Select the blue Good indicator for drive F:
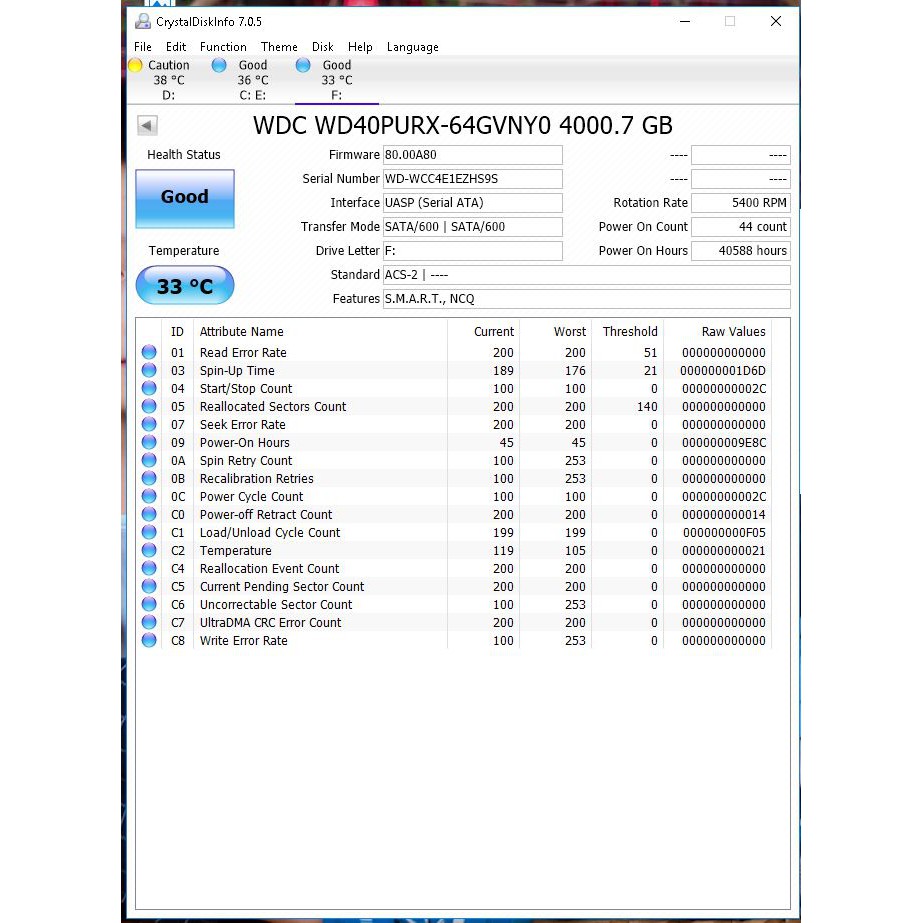 point(303,65)
